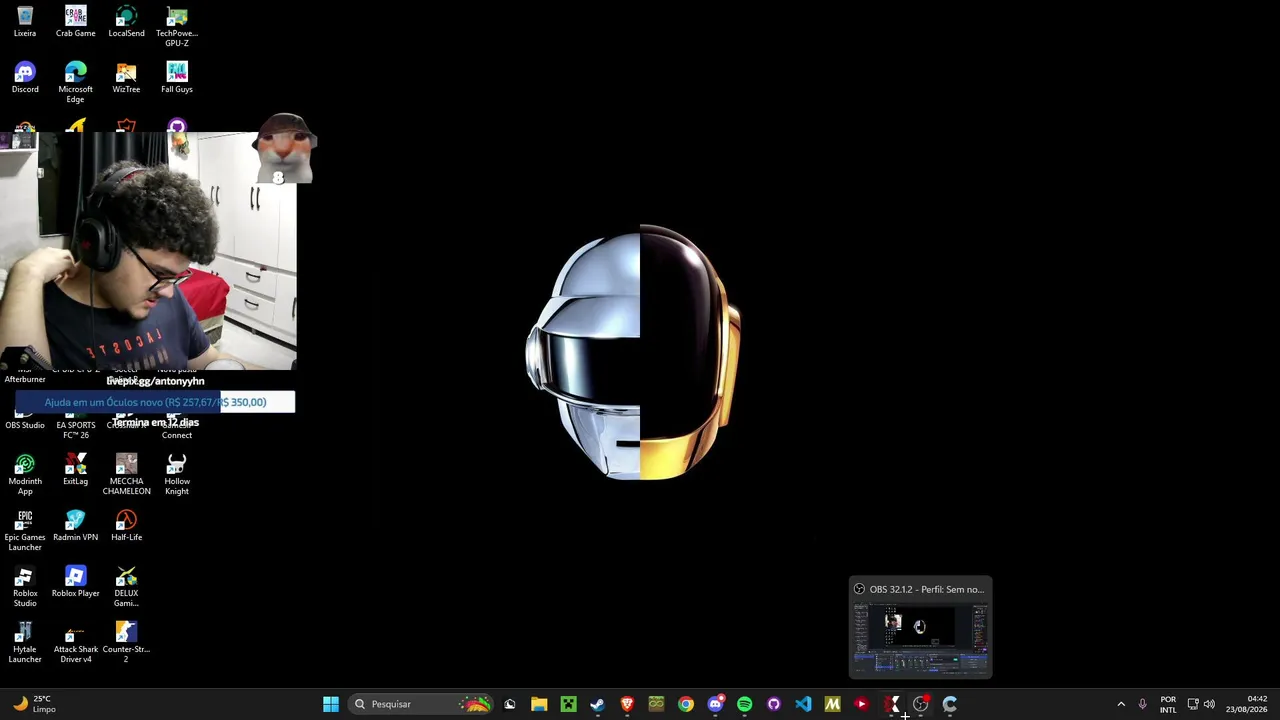Image resolution: width=1280 pixels, height=720 pixels.
Task: Open the clock and date panel
Action: click(x=1246, y=704)
